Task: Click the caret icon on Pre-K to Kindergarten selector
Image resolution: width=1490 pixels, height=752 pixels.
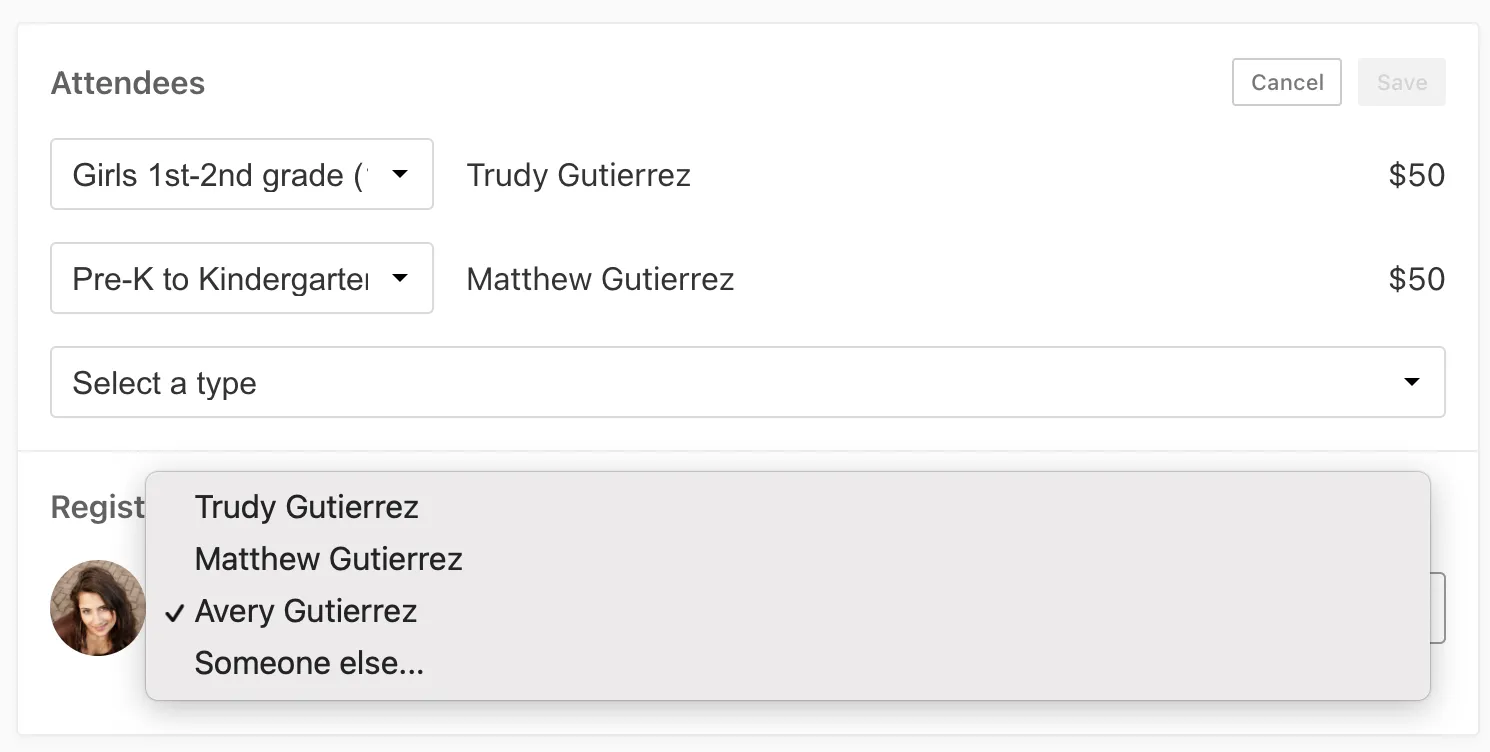Action: (400, 278)
